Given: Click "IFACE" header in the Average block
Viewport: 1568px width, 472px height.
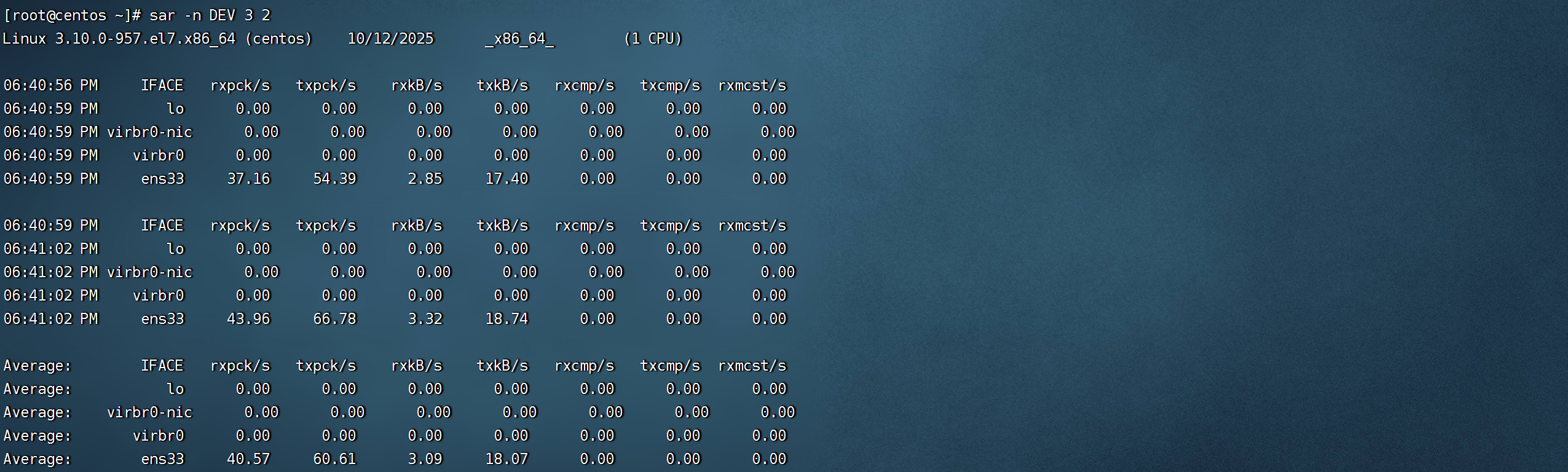Looking at the screenshot, I should (x=162, y=366).
